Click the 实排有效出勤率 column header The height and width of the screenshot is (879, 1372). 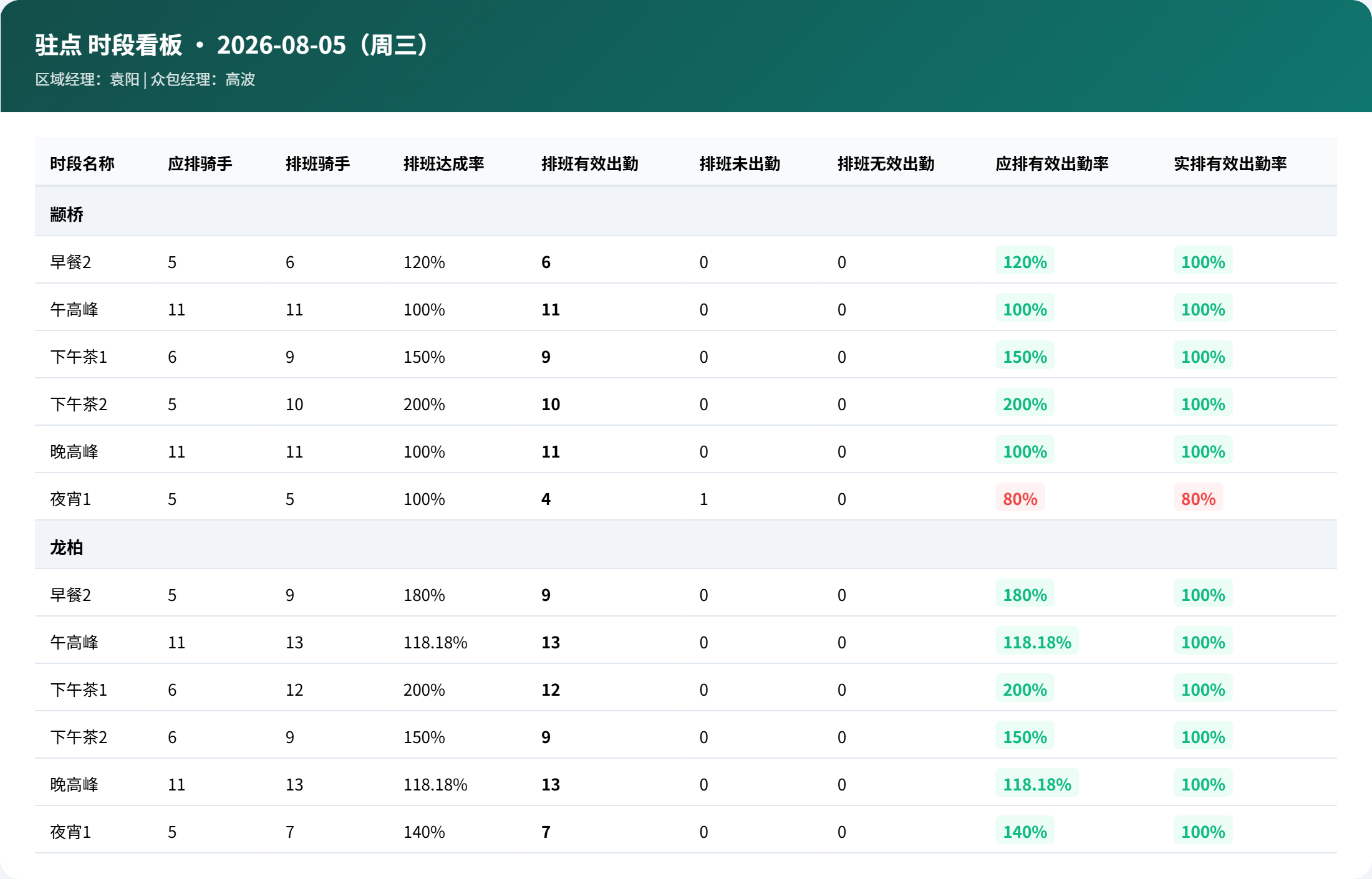[x=1230, y=163]
